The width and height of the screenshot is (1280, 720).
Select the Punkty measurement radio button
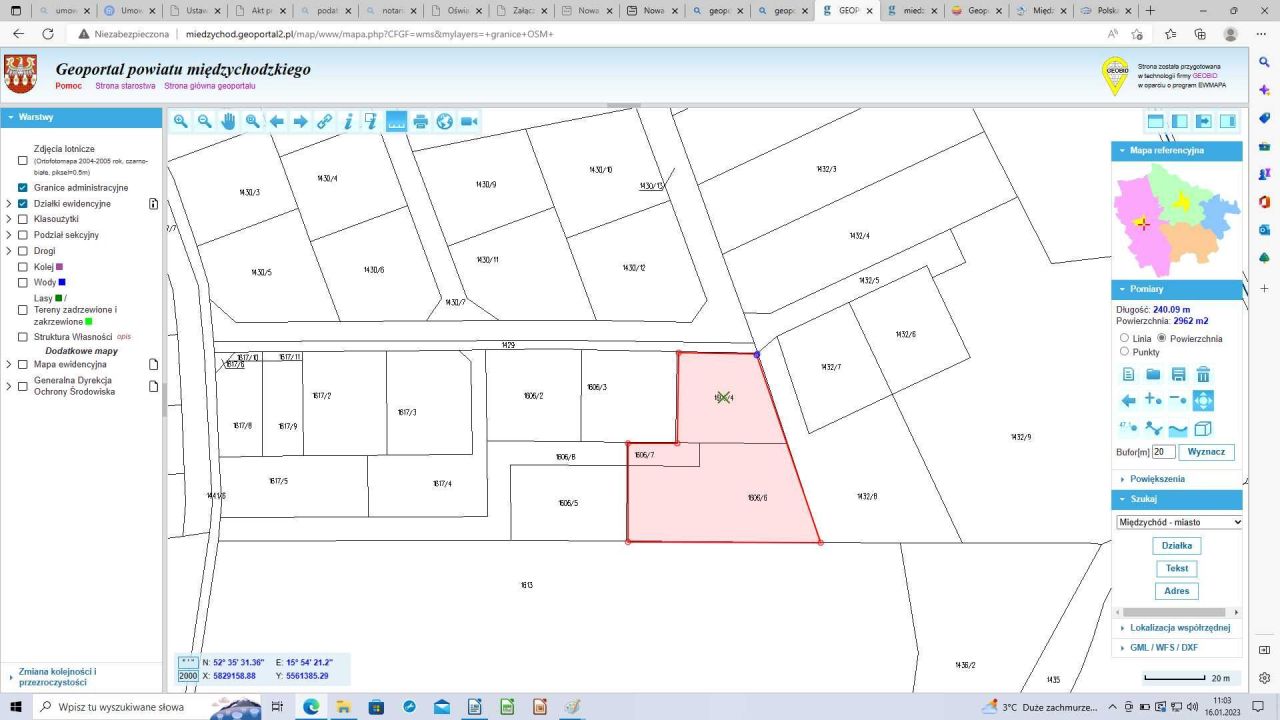coord(1124,351)
